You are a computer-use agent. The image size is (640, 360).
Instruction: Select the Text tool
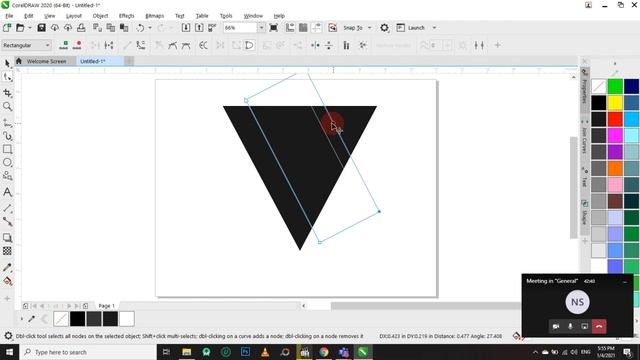[x=7, y=192]
